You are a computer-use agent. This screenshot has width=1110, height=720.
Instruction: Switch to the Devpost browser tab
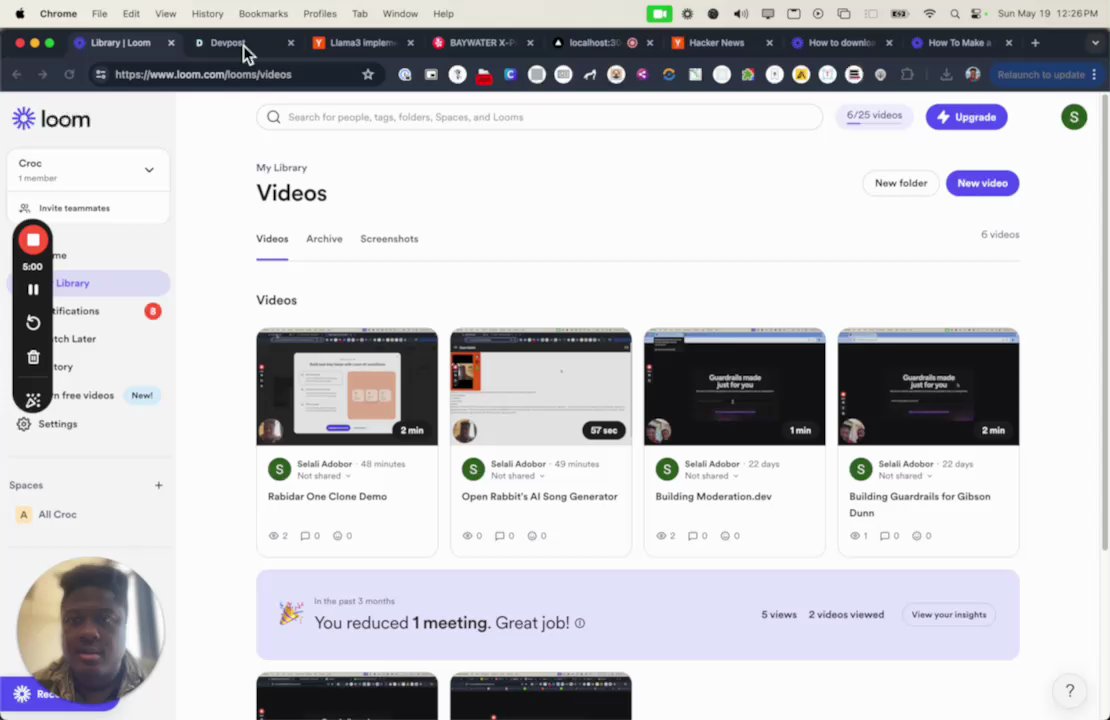pyautogui.click(x=244, y=43)
